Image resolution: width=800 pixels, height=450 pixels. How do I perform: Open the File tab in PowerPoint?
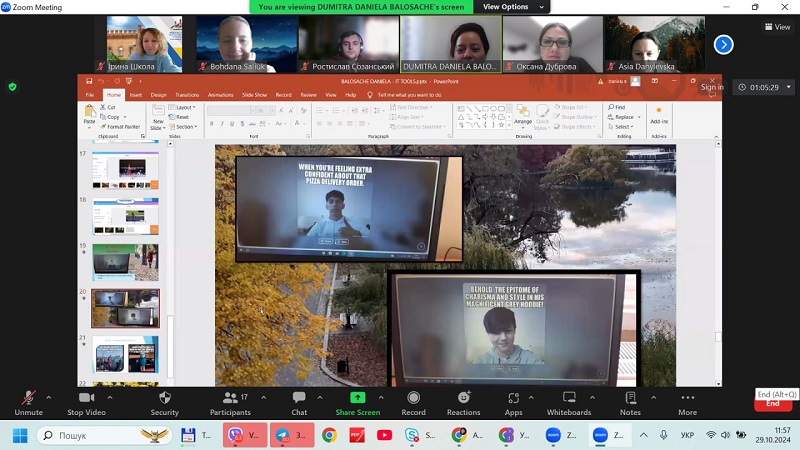coord(90,95)
